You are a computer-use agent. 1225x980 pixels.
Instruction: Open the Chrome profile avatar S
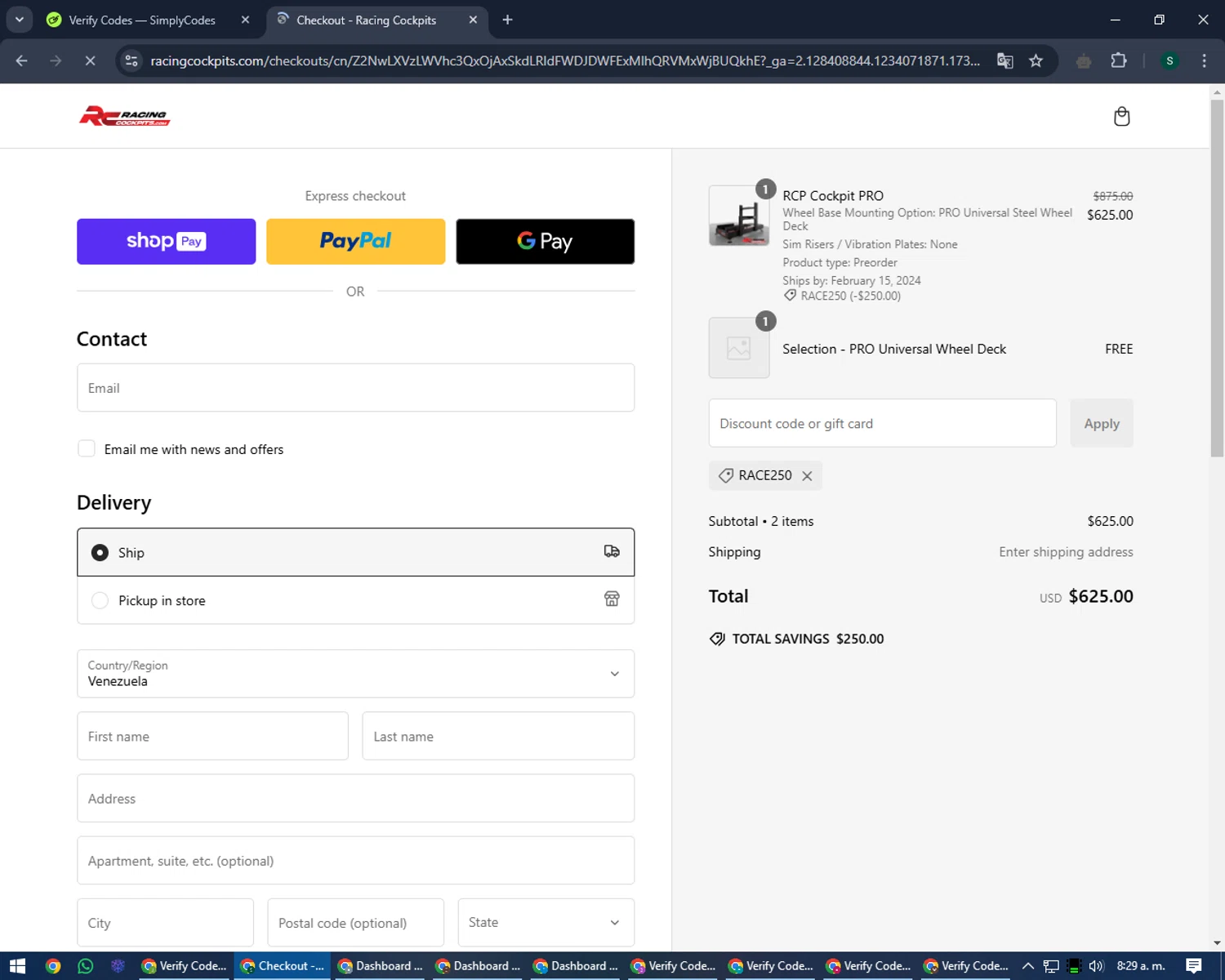(x=1169, y=60)
